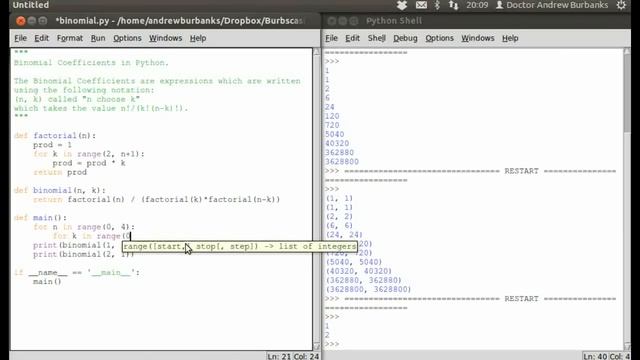Click the last '>>>' prompt in shell

tap(332, 344)
